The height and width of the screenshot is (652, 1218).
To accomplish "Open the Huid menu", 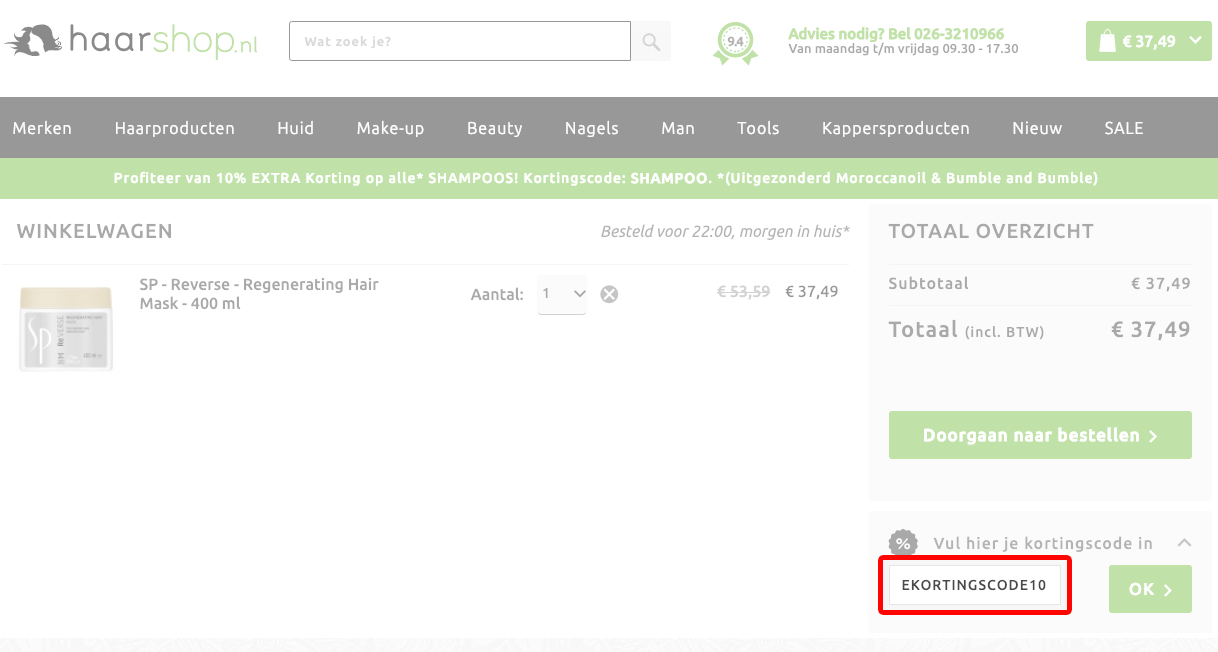I will [296, 128].
